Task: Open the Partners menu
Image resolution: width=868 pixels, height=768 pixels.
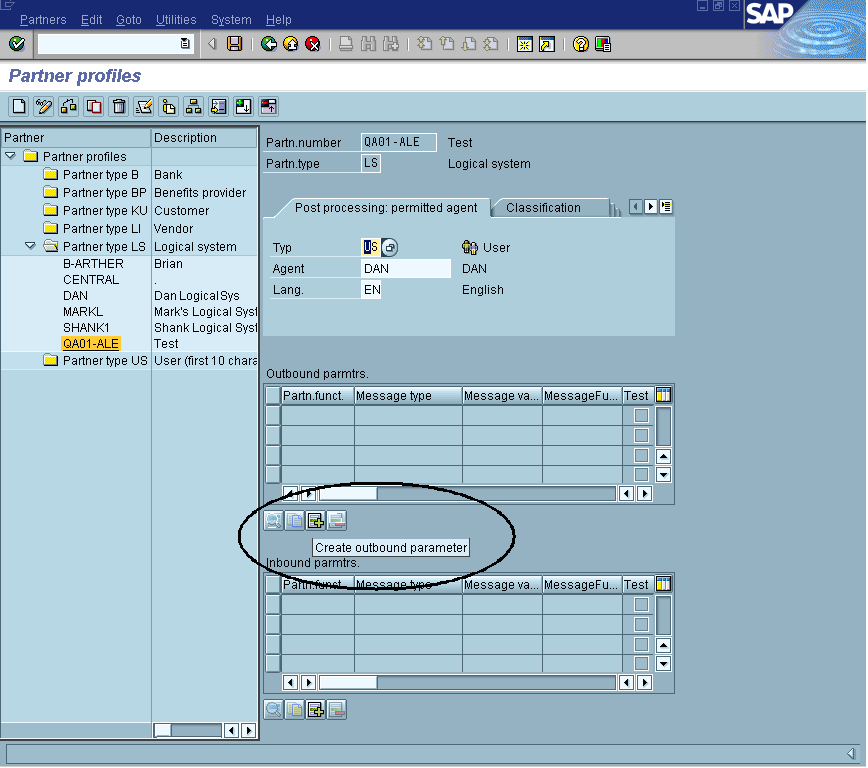Action: (43, 19)
